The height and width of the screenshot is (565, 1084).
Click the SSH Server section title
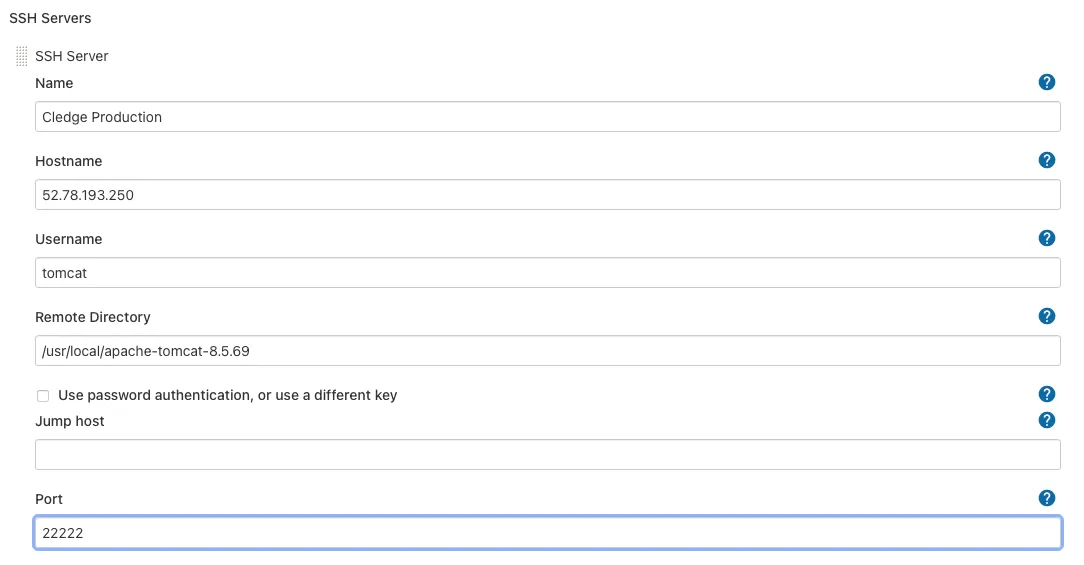pyautogui.click(x=72, y=56)
